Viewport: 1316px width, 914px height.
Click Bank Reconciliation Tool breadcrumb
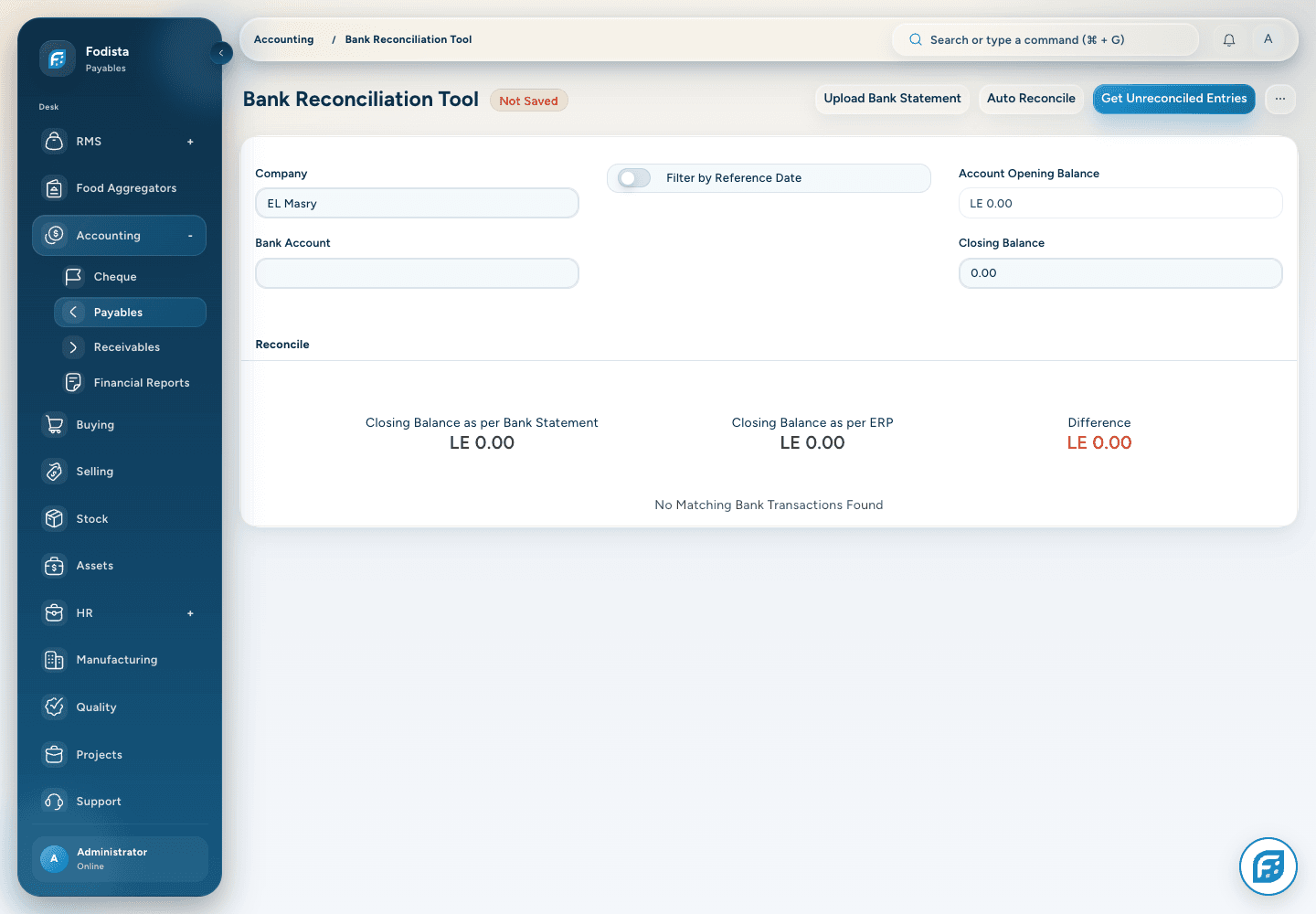[409, 39]
